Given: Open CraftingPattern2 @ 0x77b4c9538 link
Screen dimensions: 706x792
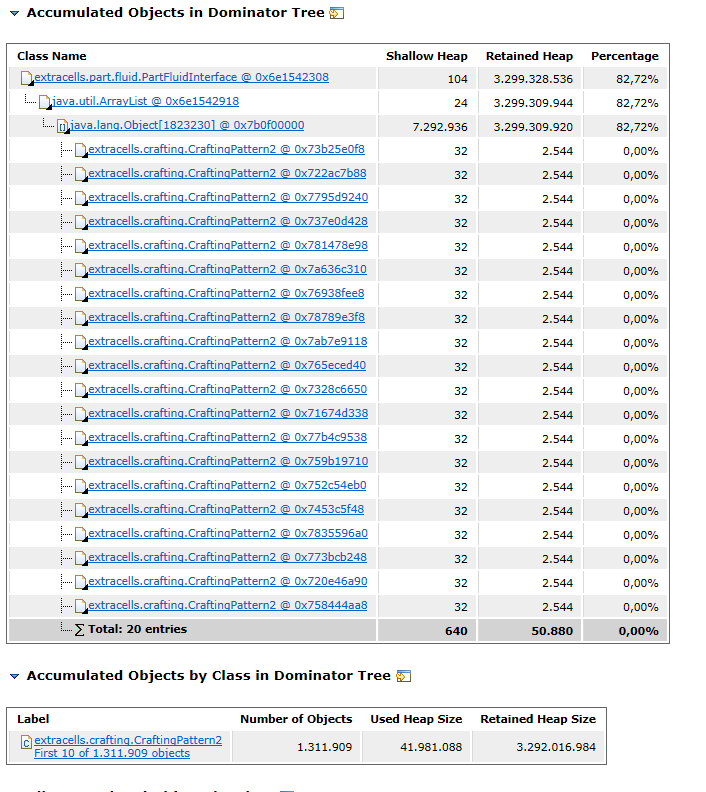Looking at the screenshot, I should [228, 437].
